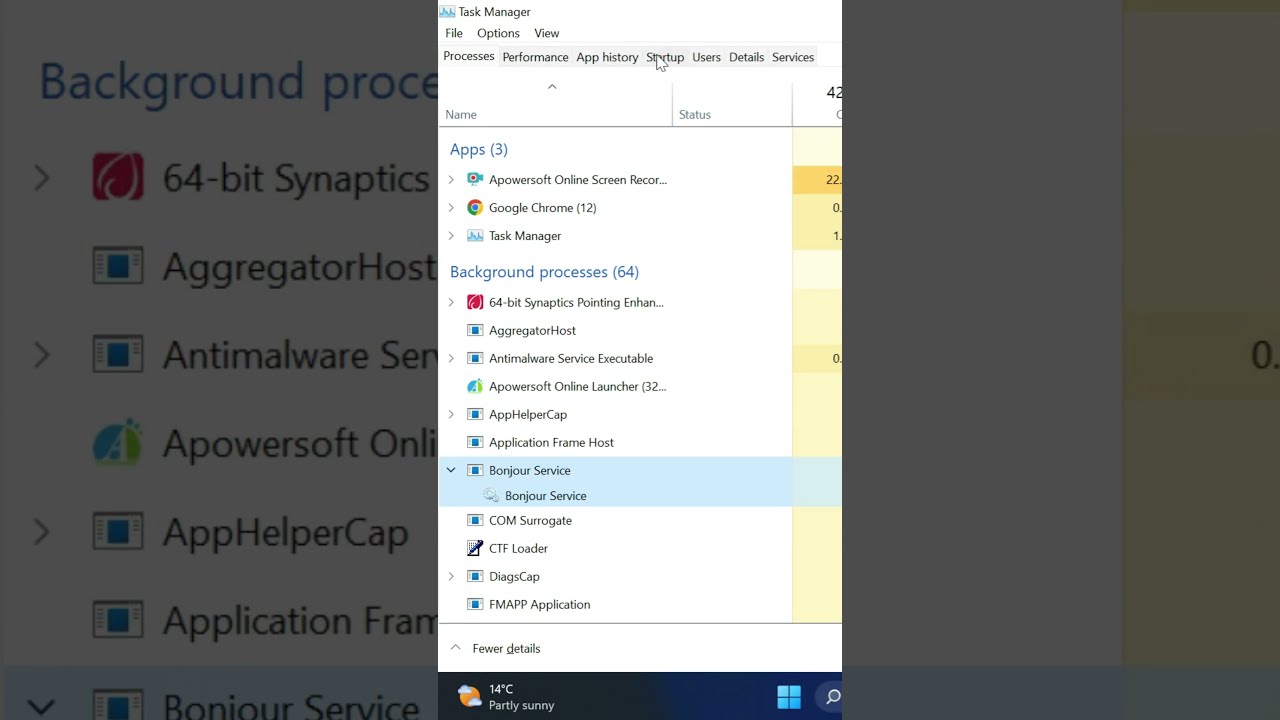Select the AppHelperCap process name
The width and height of the screenshot is (1280, 720).
[x=528, y=414]
